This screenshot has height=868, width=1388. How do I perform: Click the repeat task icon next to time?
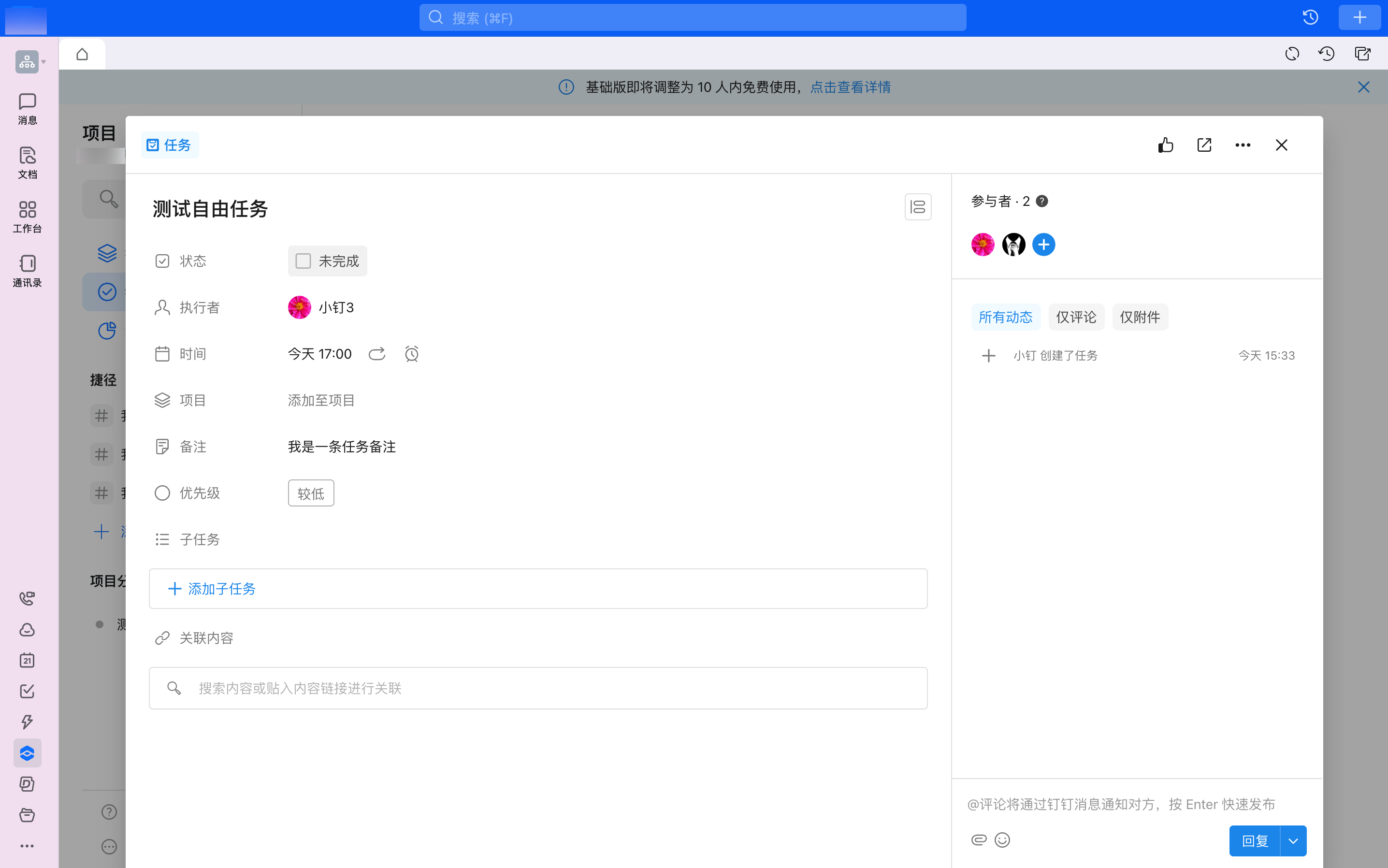pos(376,354)
